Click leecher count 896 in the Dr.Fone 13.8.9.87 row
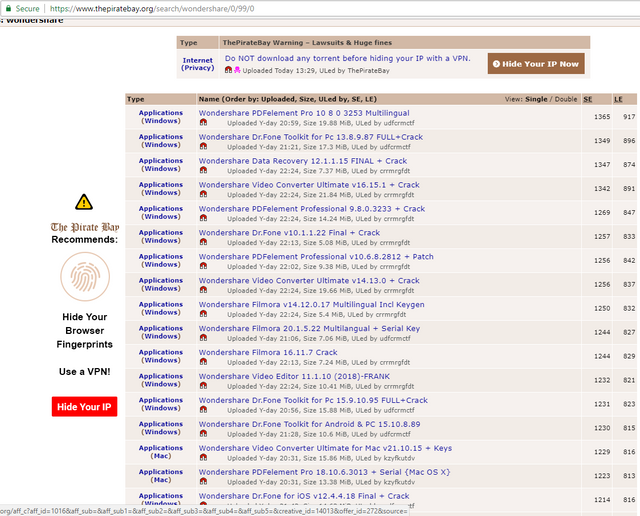Screen dimensions: 640x516 (629, 140)
